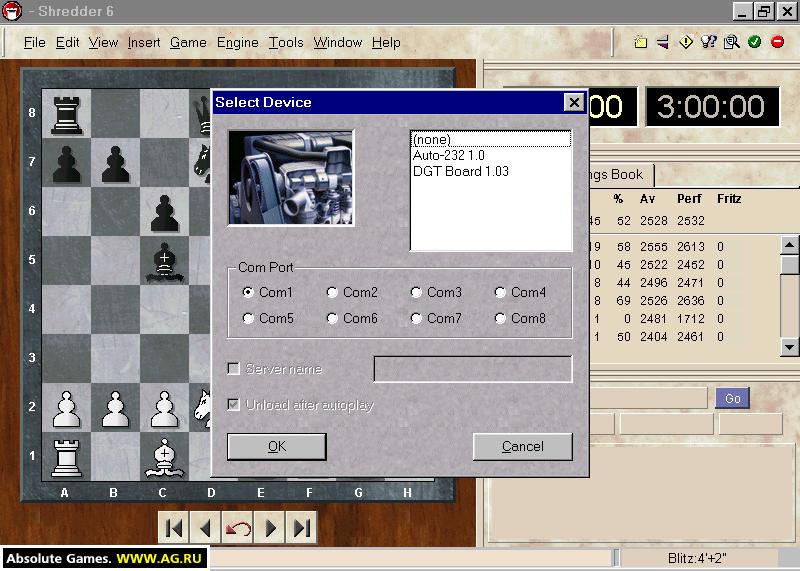Viewport: 800px width, 571px height.
Task: Click the red take-back arrow button
Action: [x=238, y=528]
